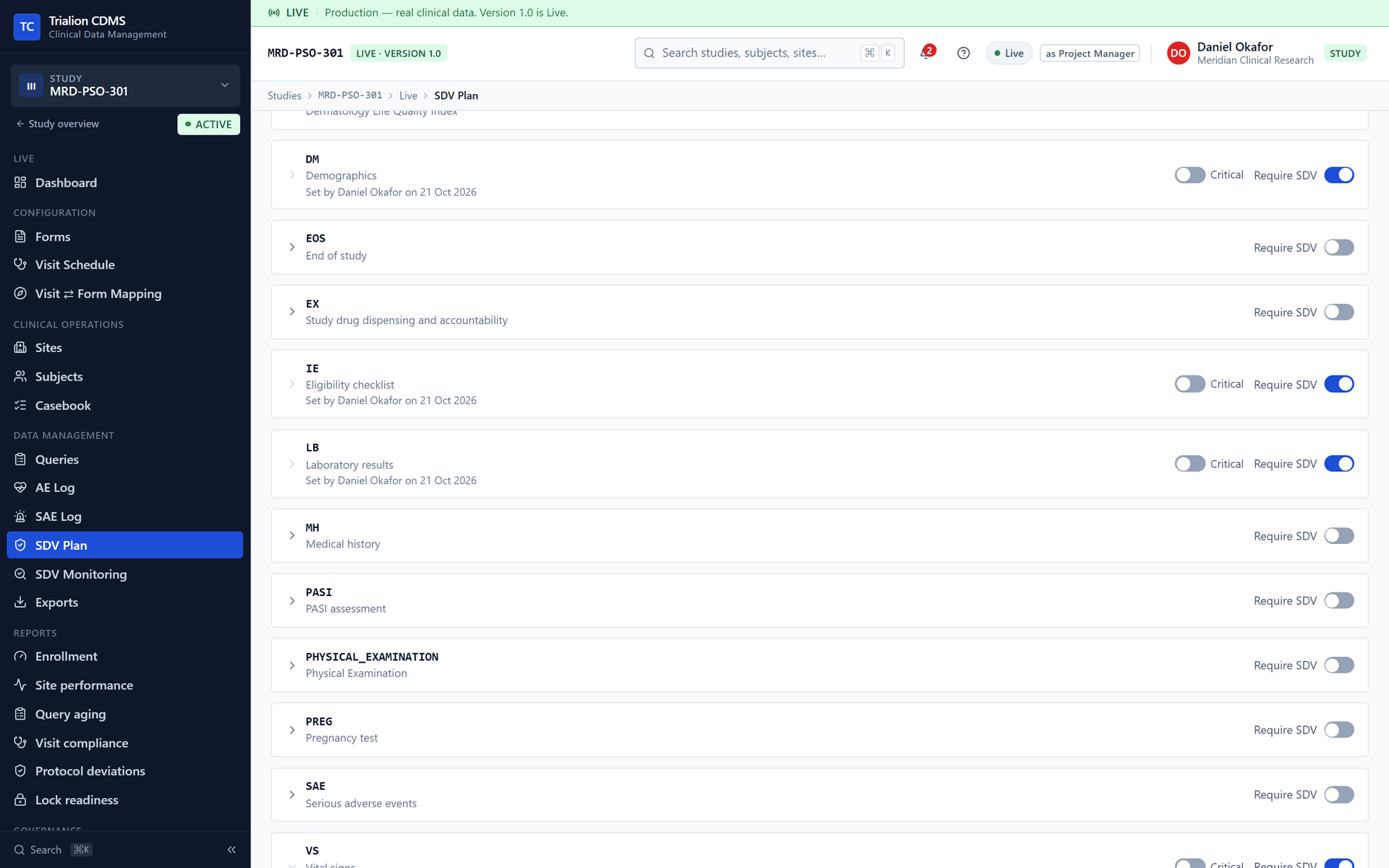1389x868 pixels.
Task: Disable Require SDV for Demographics
Action: click(x=1339, y=175)
